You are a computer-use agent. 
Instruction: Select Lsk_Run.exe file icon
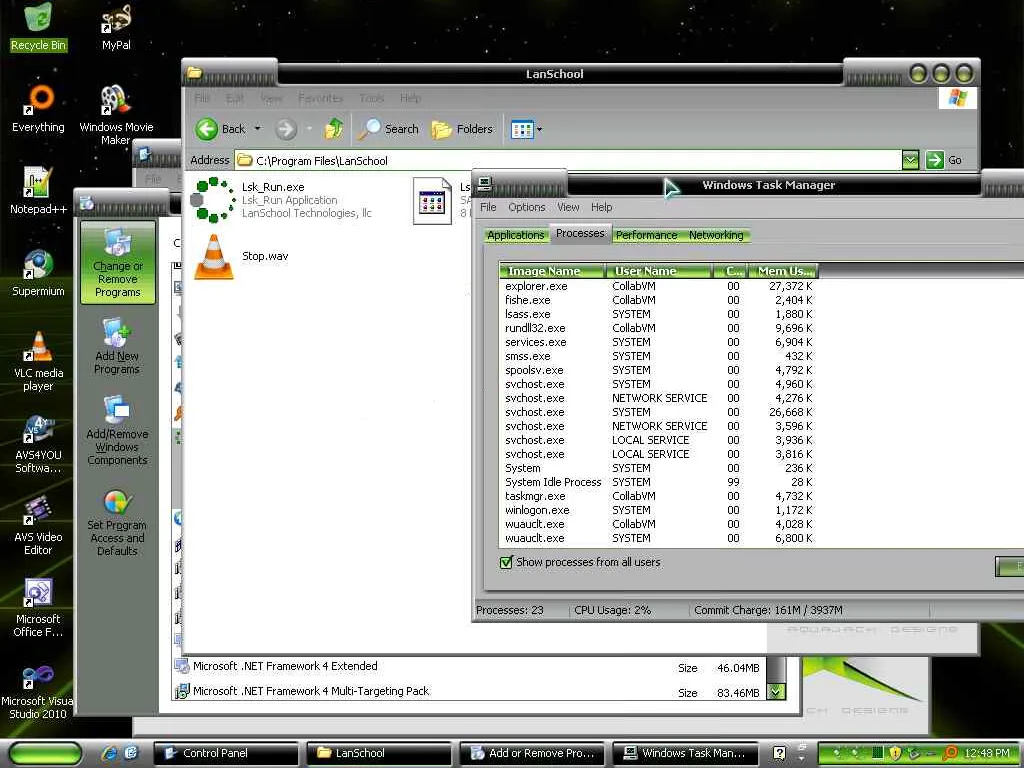click(x=213, y=199)
